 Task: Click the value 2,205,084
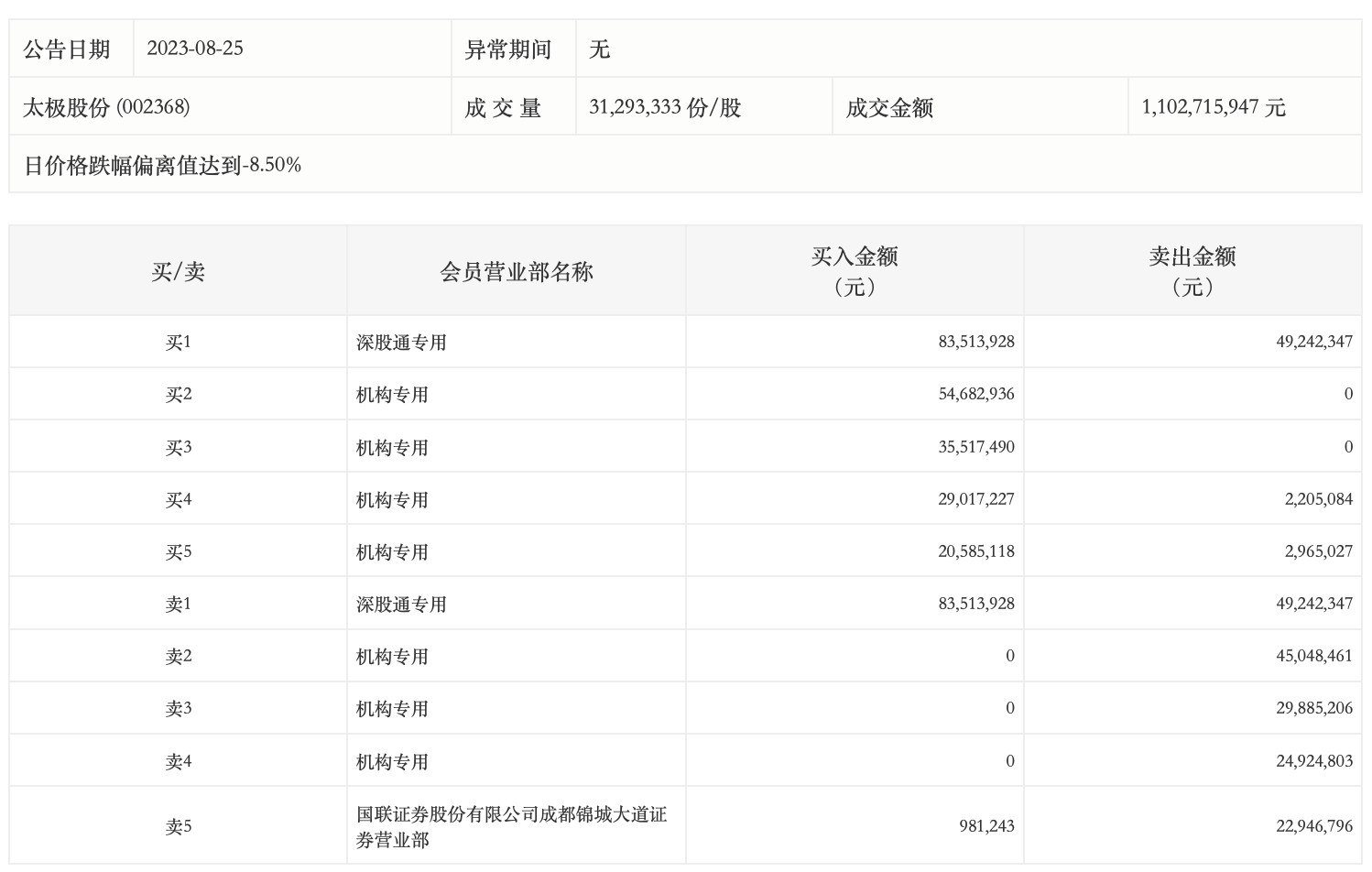tap(1319, 499)
